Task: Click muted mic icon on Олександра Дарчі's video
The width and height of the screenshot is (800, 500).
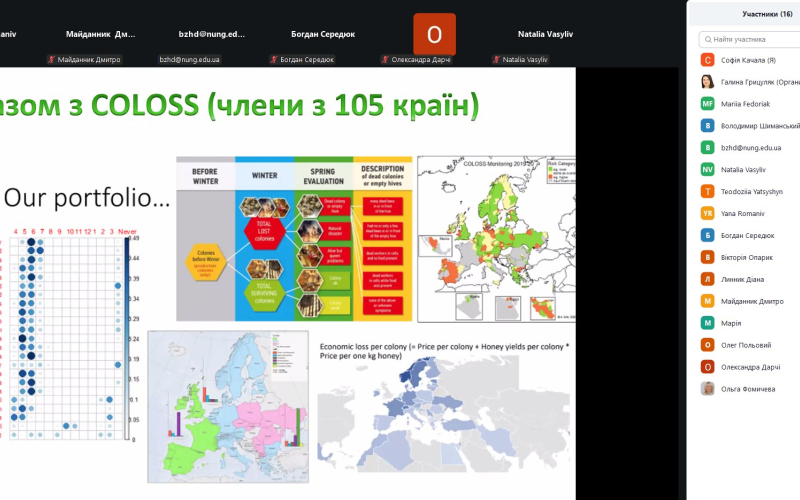Action: (x=385, y=60)
